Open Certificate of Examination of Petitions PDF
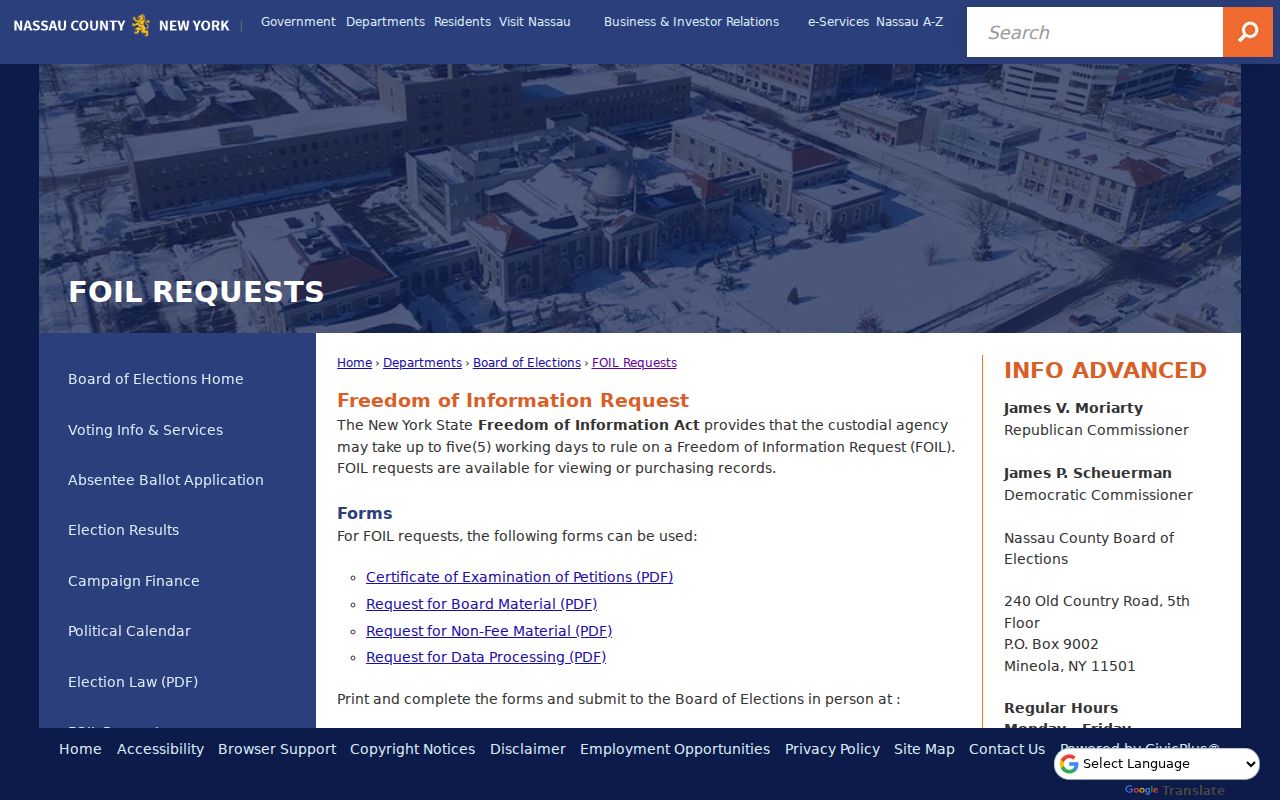1280x800 pixels. (519, 577)
